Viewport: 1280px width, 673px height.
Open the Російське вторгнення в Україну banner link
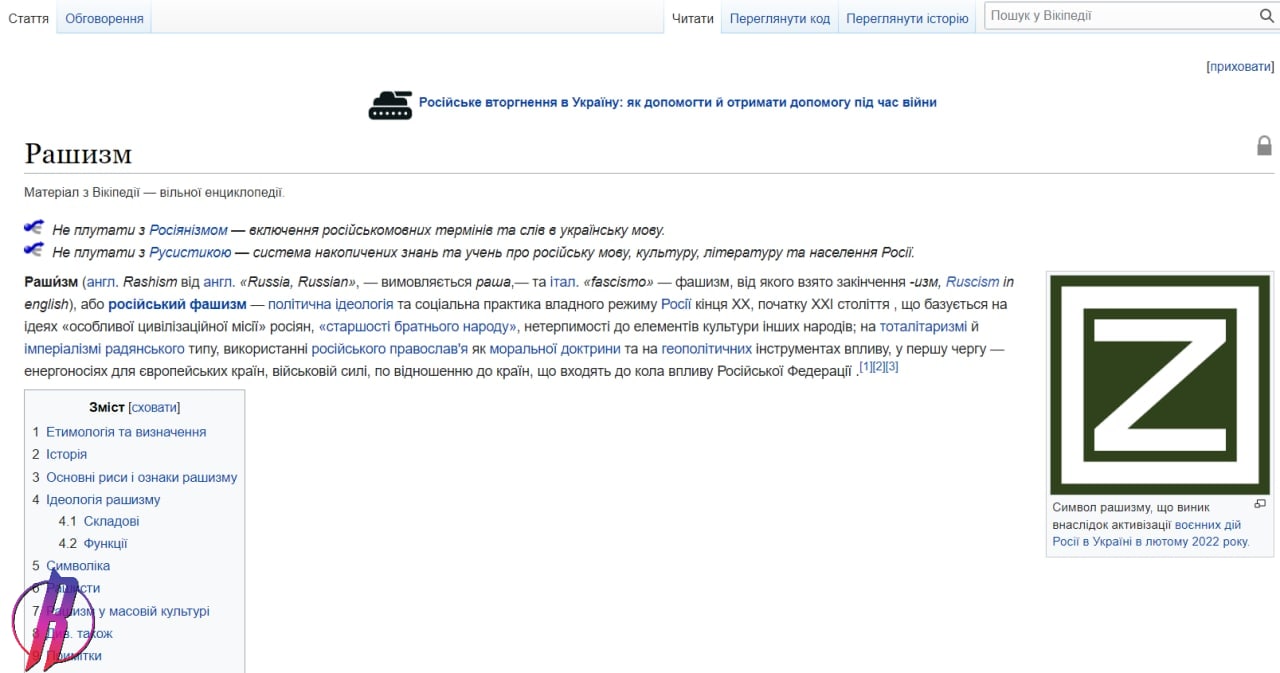coord(677,102)
